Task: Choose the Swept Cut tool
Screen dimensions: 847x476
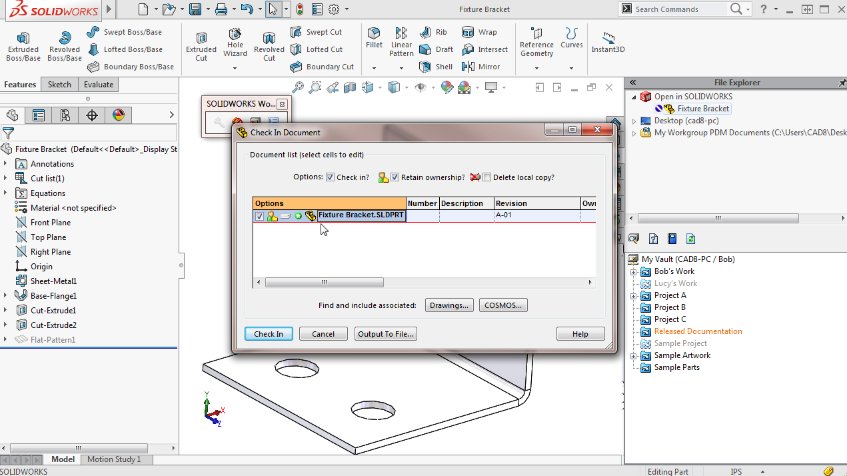Action: (x=316, y=32)
